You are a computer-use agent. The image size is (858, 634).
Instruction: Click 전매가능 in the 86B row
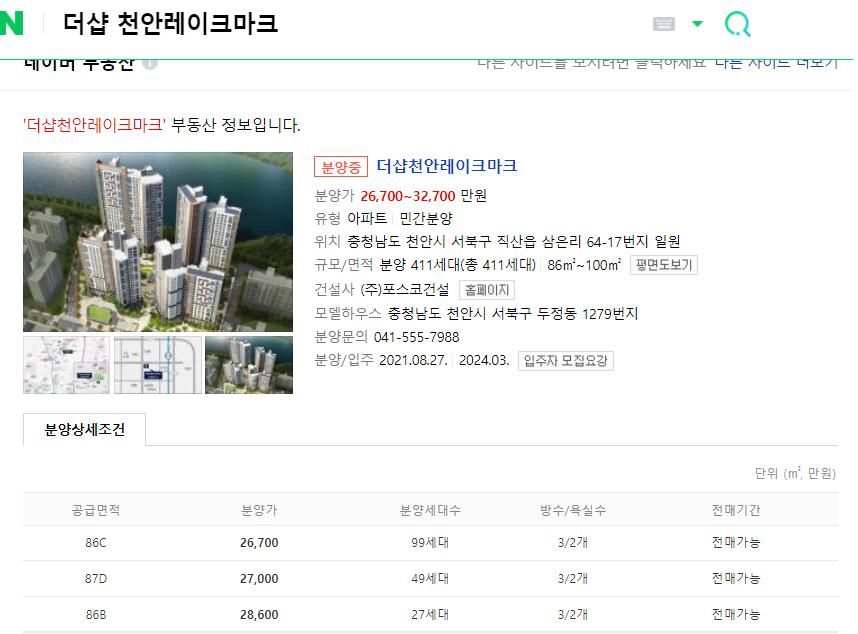point(735,615)
